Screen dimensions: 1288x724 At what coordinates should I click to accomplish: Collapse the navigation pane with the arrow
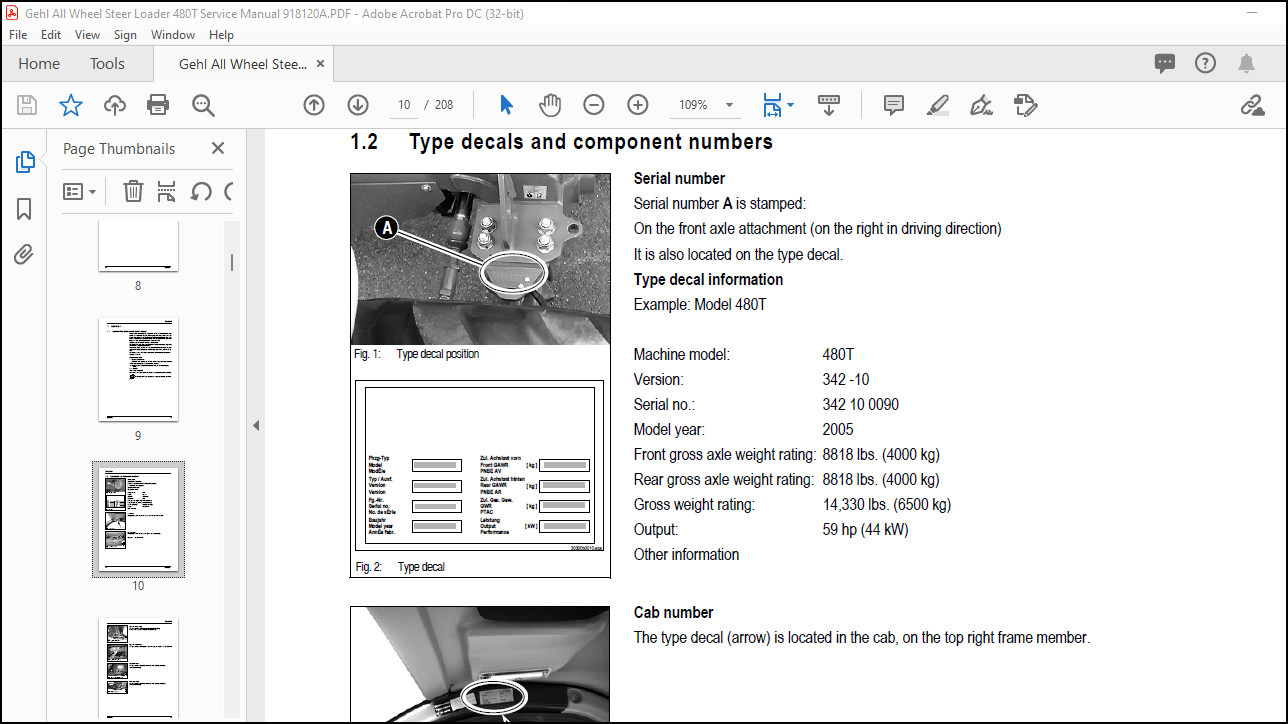(x=256, y=425)
